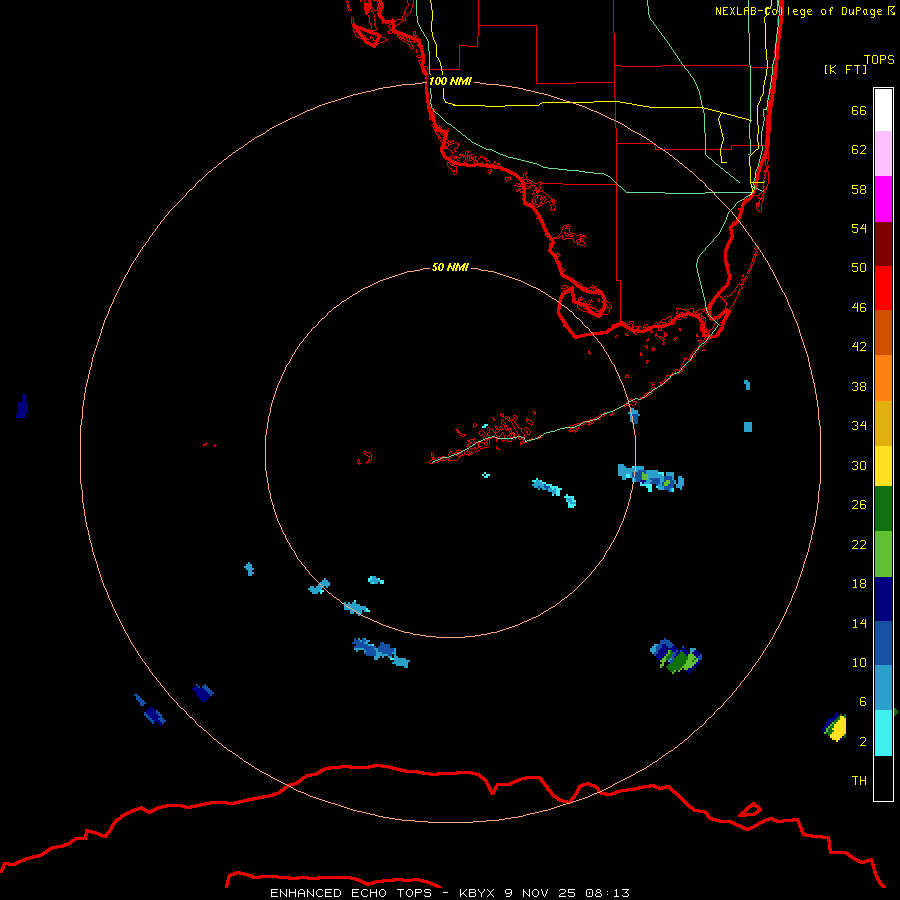
Task: Click legend value "22"
Action: coord(859,544)
